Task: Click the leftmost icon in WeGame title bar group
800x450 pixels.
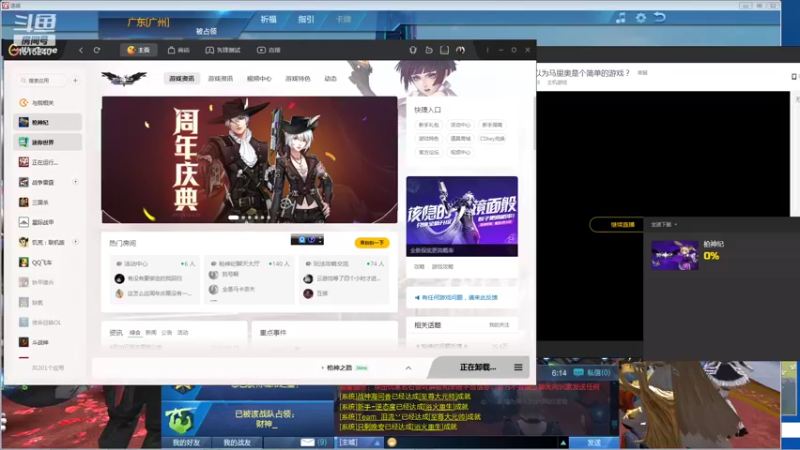Action: (413, 50)
